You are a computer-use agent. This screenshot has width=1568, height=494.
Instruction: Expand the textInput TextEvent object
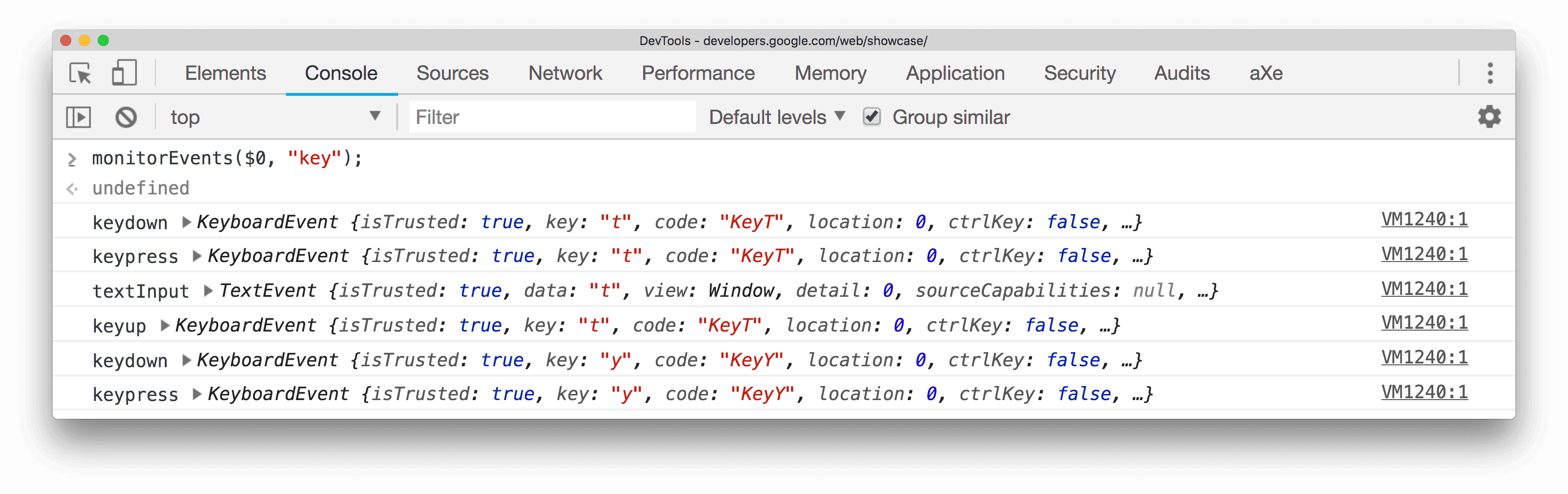click(208, 291)
